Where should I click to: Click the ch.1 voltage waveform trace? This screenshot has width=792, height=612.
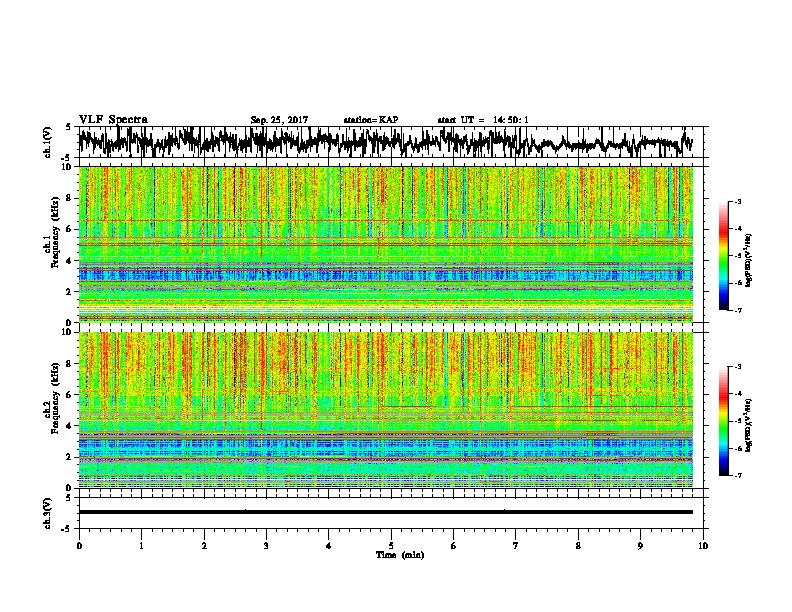tap(385, 142)
